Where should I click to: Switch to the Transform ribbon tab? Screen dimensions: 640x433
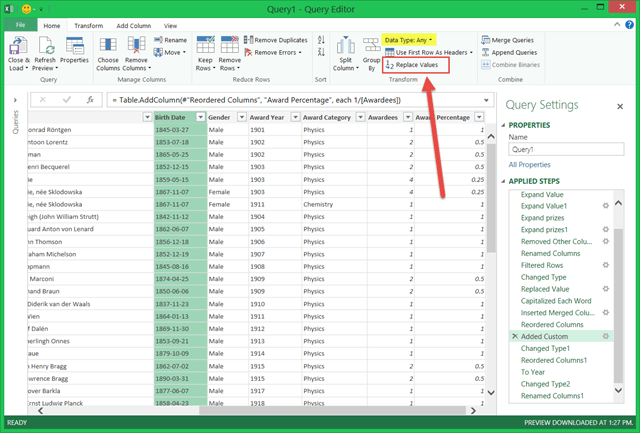(x=88, y=25)
